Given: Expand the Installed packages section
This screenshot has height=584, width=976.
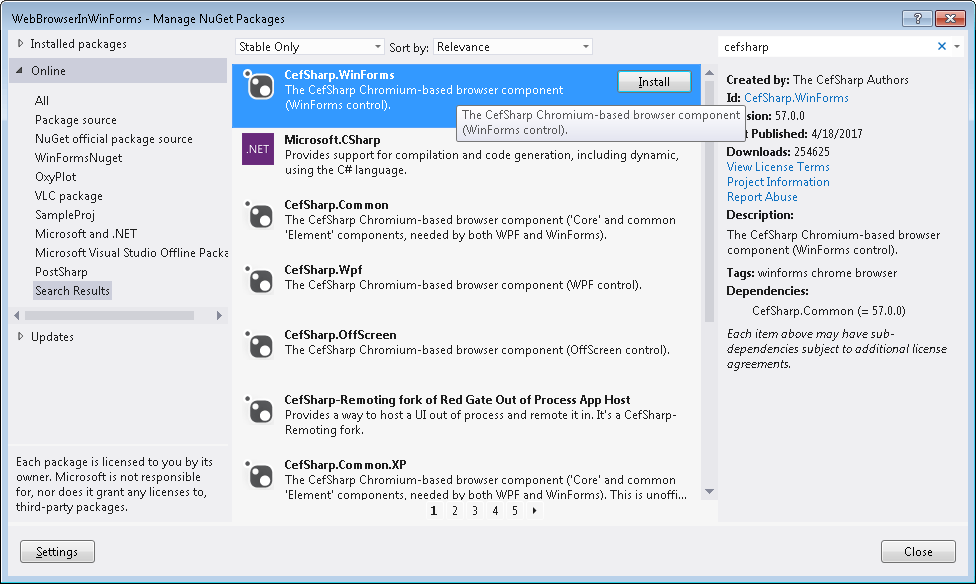Looking at the screenshot, I should coord(20,44).
